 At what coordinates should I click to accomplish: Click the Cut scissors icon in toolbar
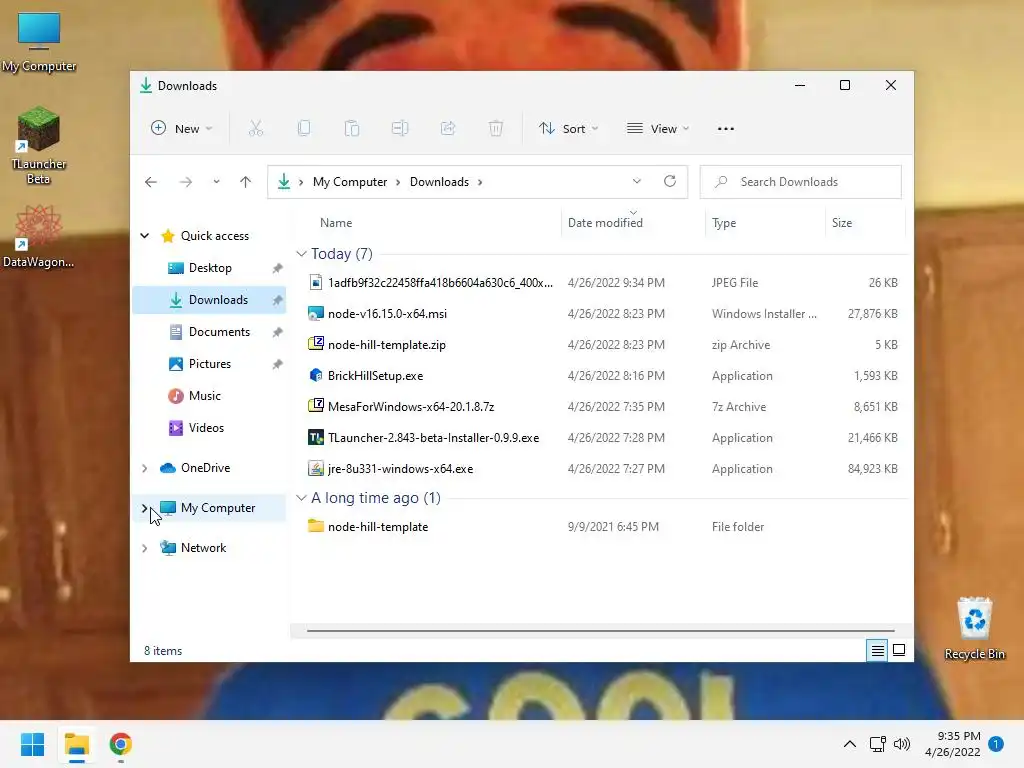(255, 129)
